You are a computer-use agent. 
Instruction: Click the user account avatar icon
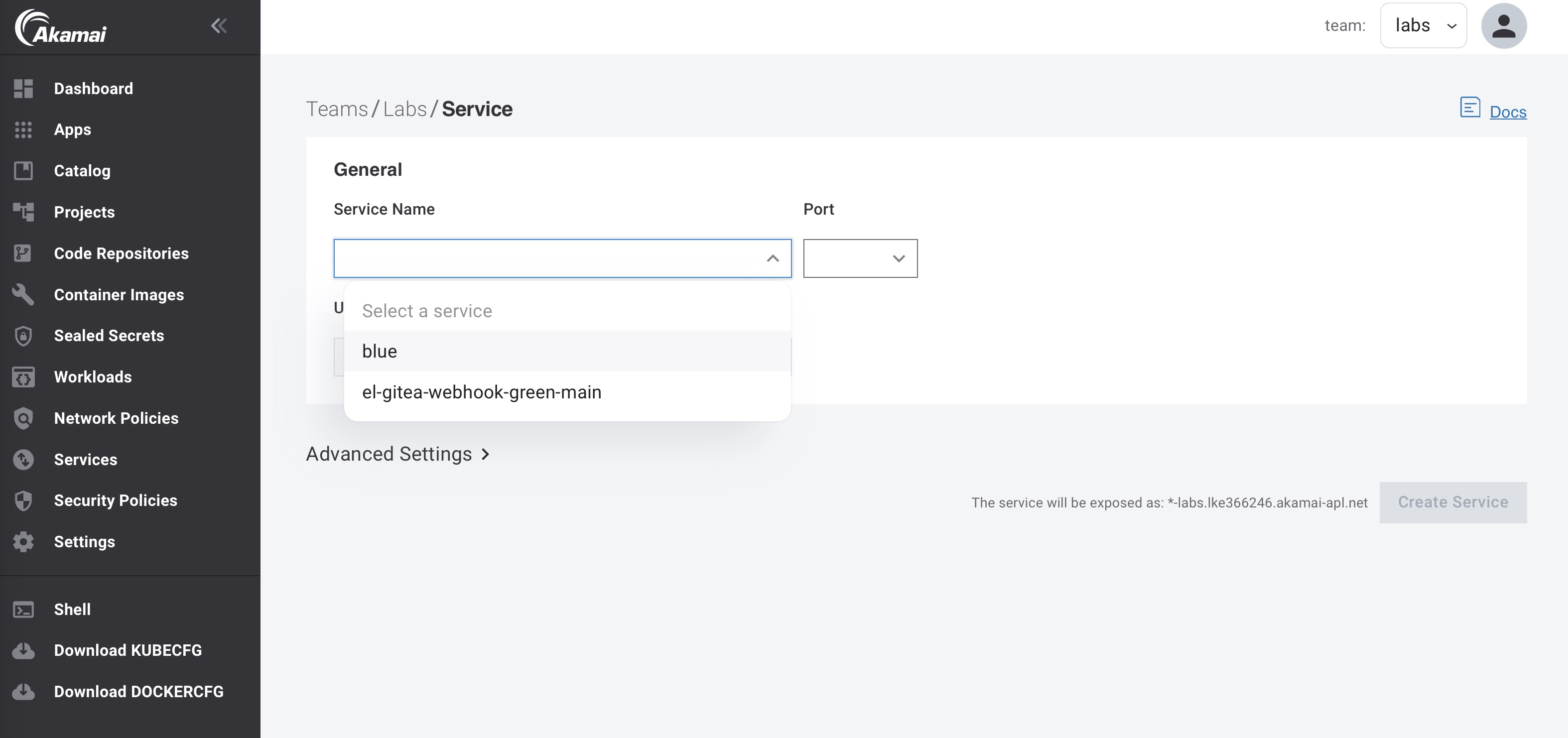point(1503,25)
